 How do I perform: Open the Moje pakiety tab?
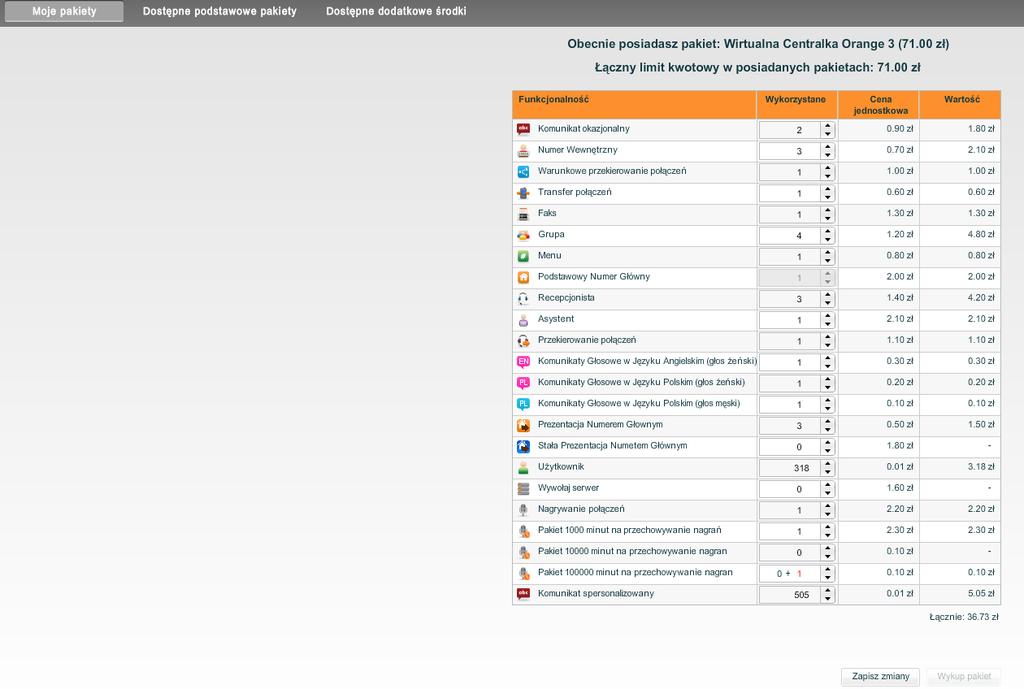64,11
